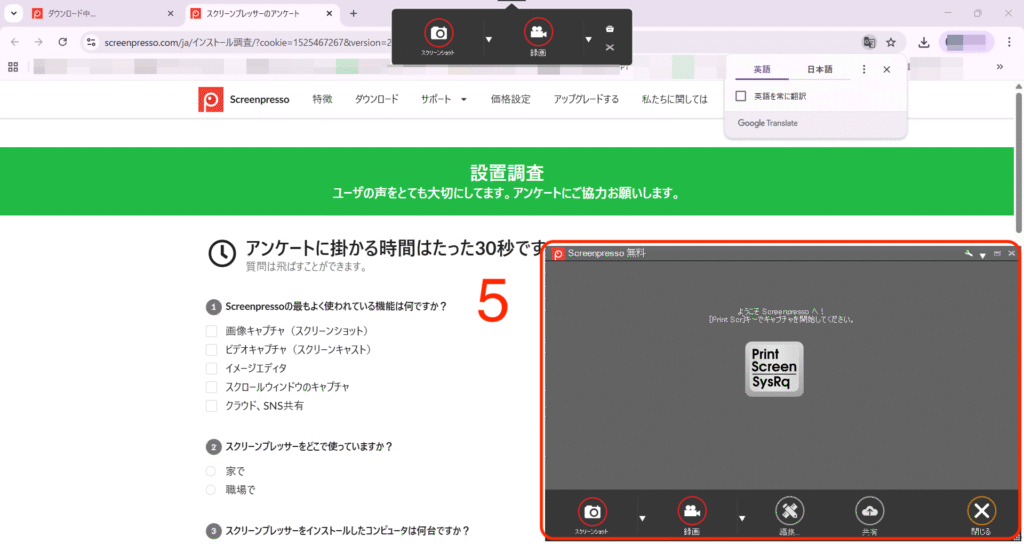The height and width of the screenshot is (544, 1024).
Task: Check the イメージエディタ option
Action: (x=212, y=368)
